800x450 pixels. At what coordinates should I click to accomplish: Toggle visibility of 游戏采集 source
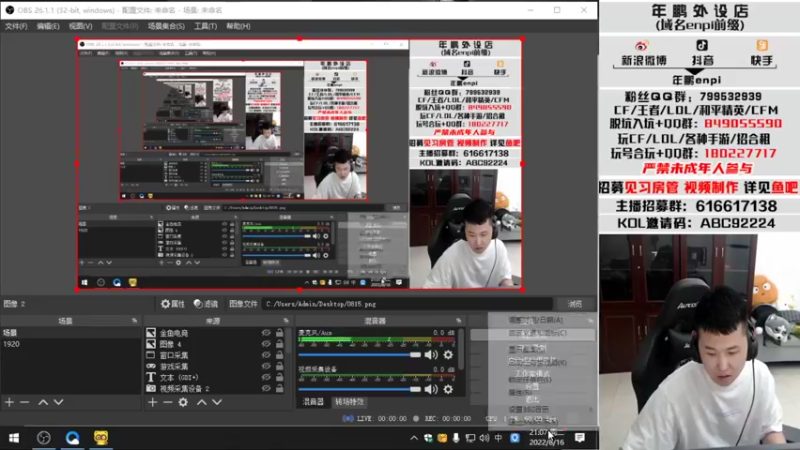click(266, 366)
